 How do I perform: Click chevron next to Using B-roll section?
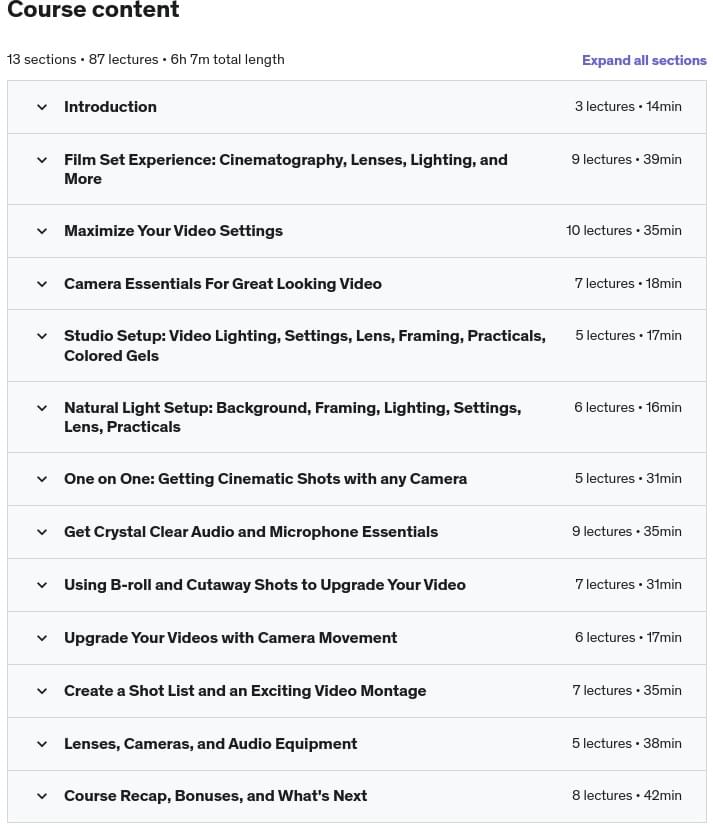click(42, 585)
